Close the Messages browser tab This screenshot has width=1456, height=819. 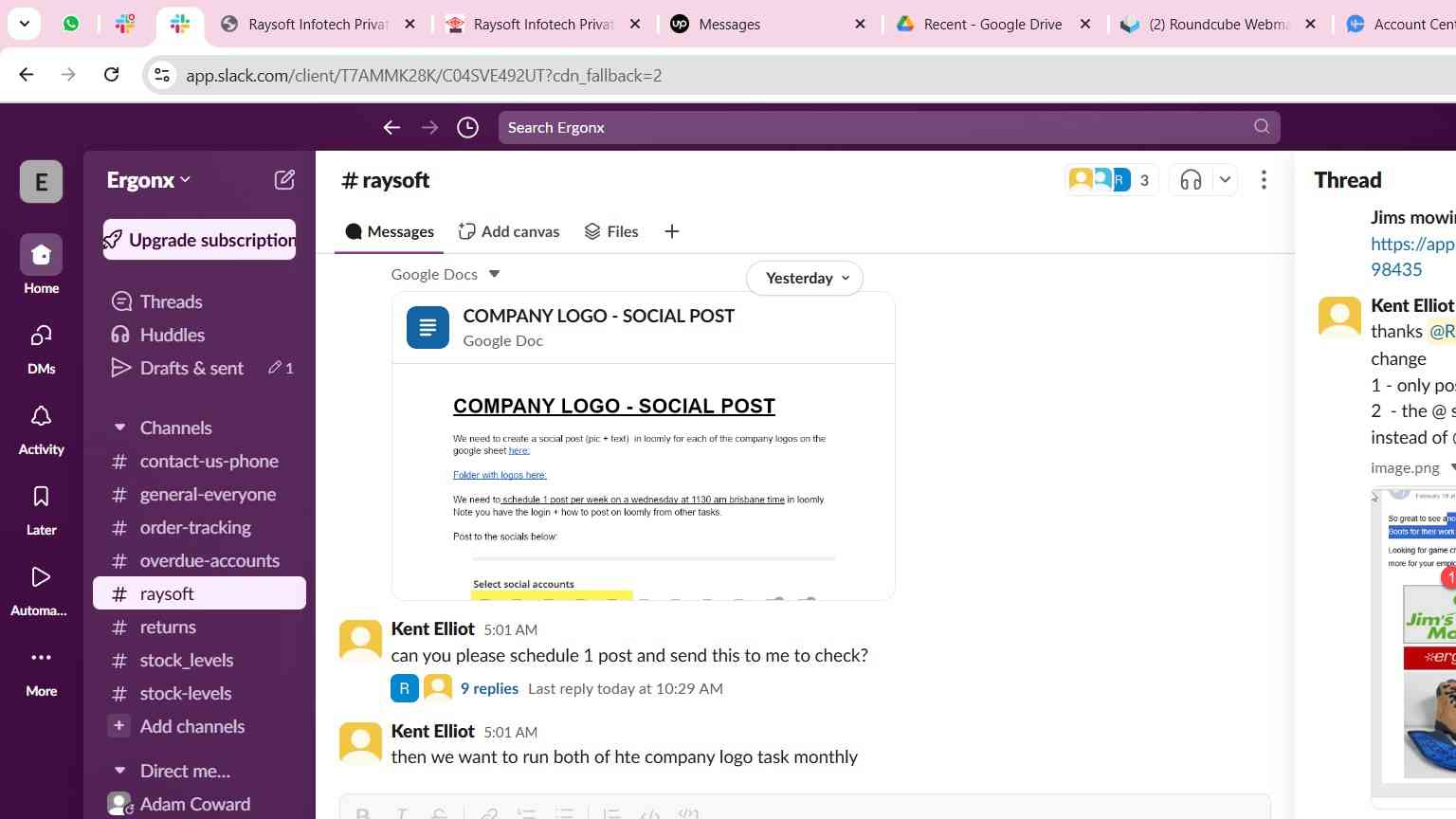(860, 24)
